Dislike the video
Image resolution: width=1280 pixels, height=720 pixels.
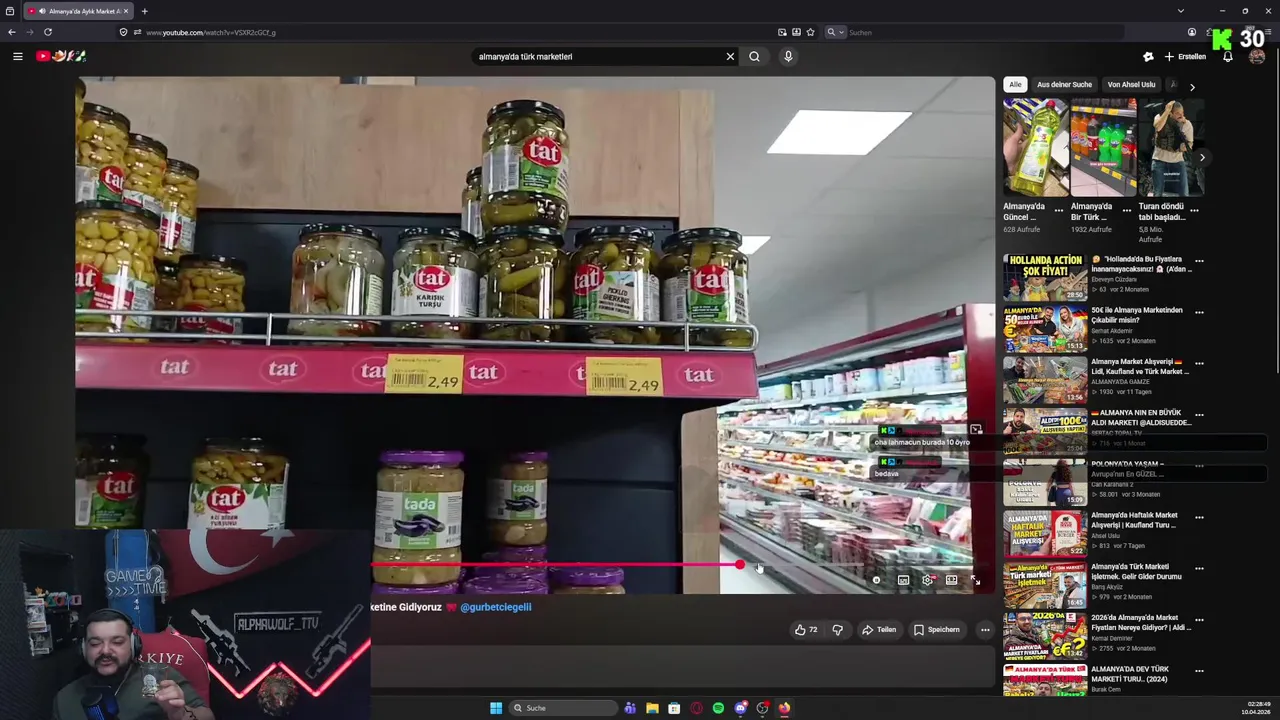point(838,630)
